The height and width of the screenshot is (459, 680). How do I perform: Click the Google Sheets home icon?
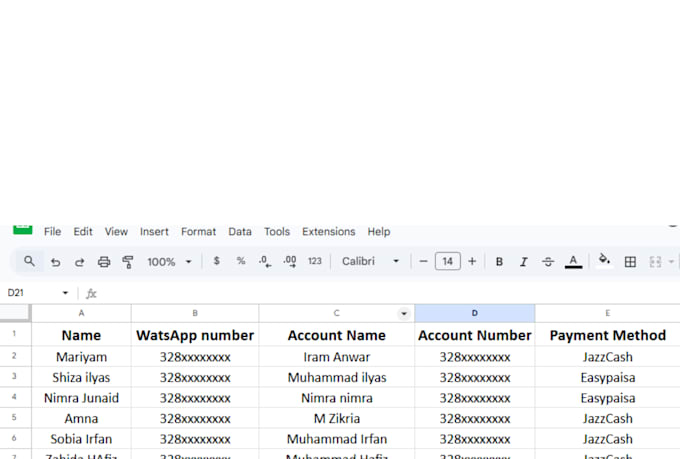23,230
